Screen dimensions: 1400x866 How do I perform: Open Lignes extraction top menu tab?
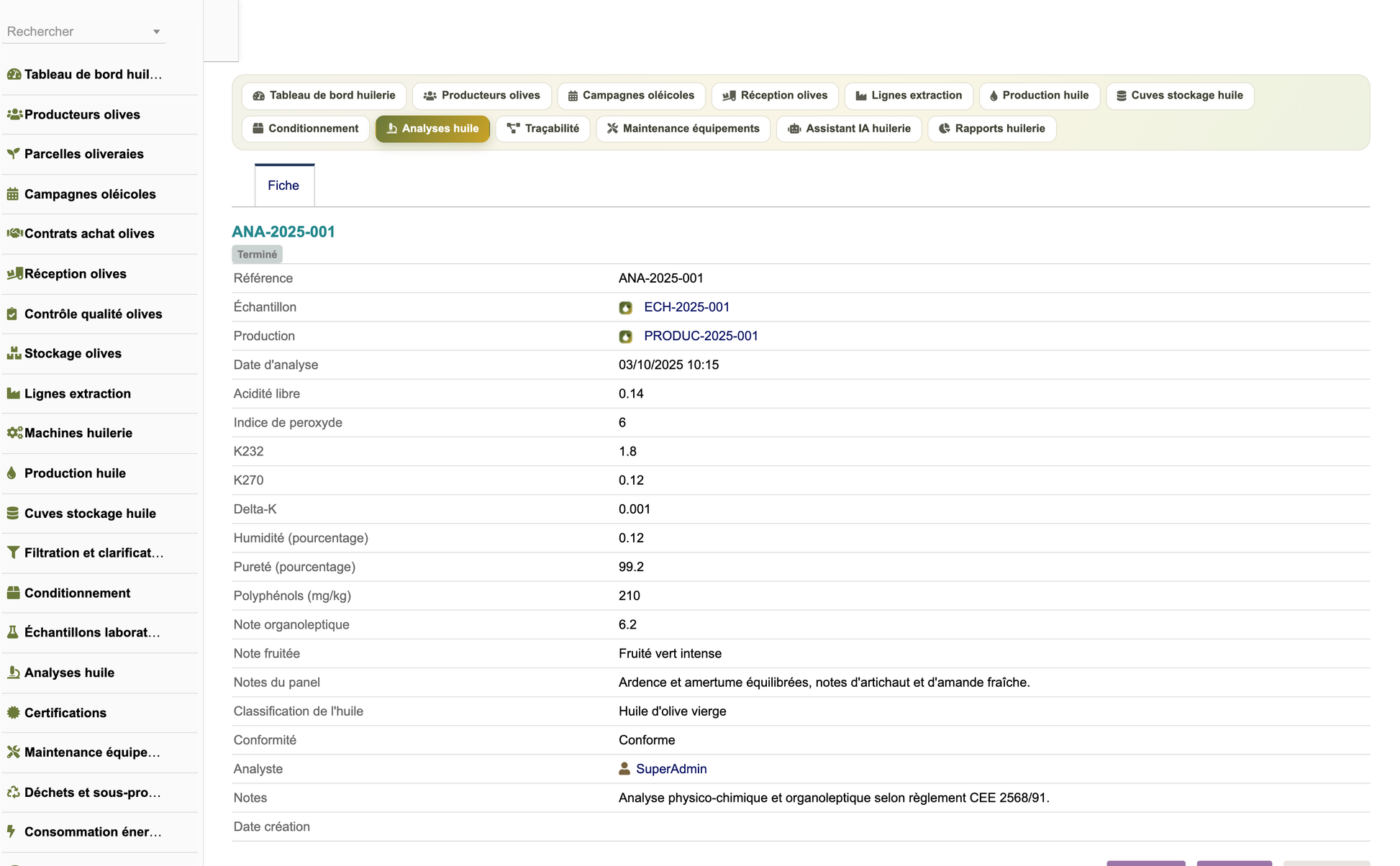pos(909,96)
